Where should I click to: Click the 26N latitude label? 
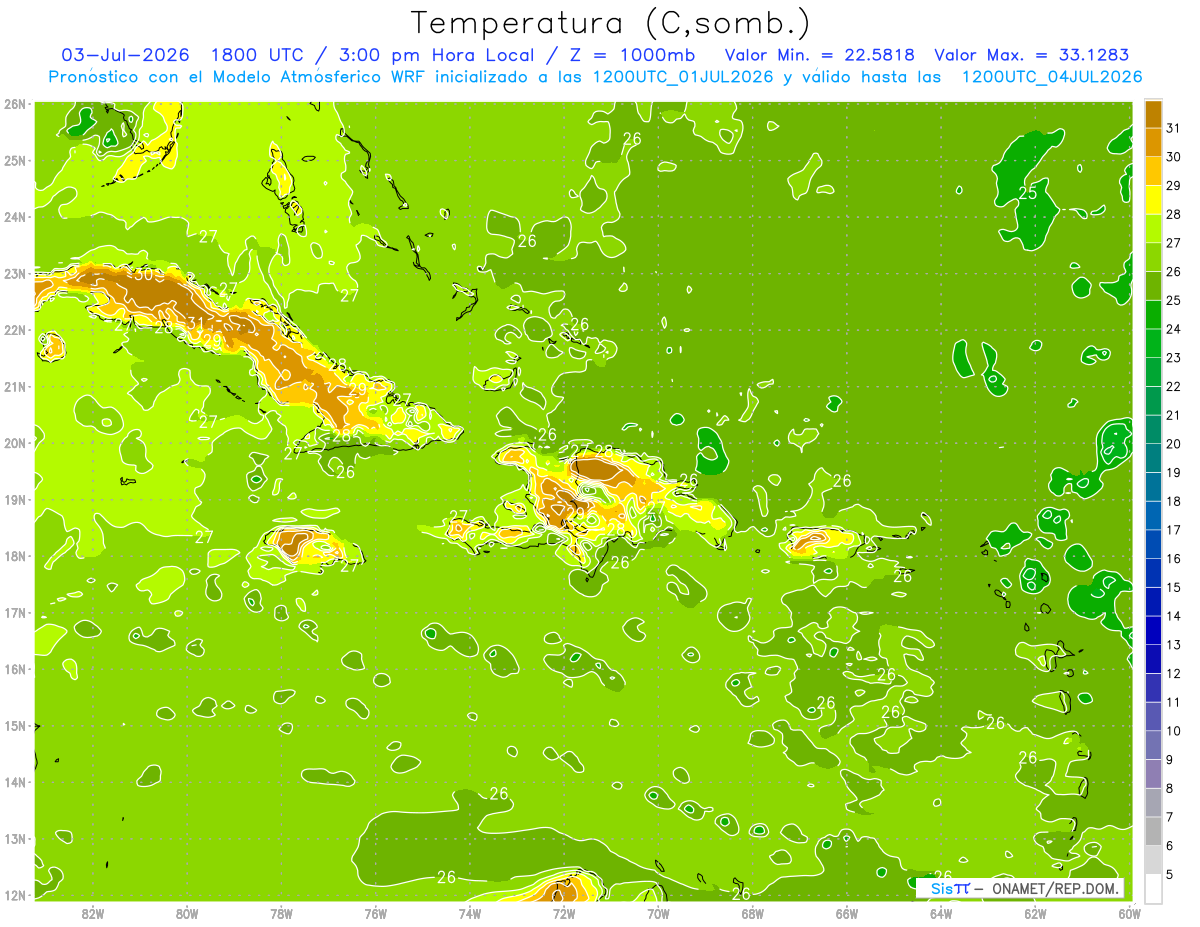coord(15,104)
